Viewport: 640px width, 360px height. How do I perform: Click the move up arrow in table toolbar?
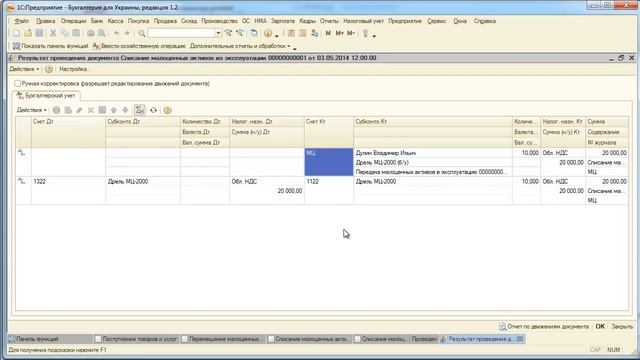click(114, 110)
